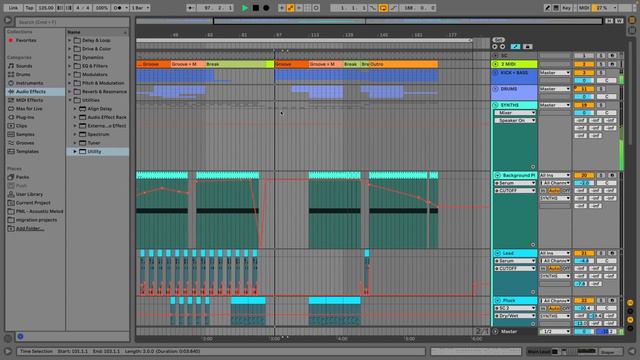Image resolution: width=640 pixels, height=360 pixels.
Task: Select the MIDI Effects category
Action: point(29,100)
